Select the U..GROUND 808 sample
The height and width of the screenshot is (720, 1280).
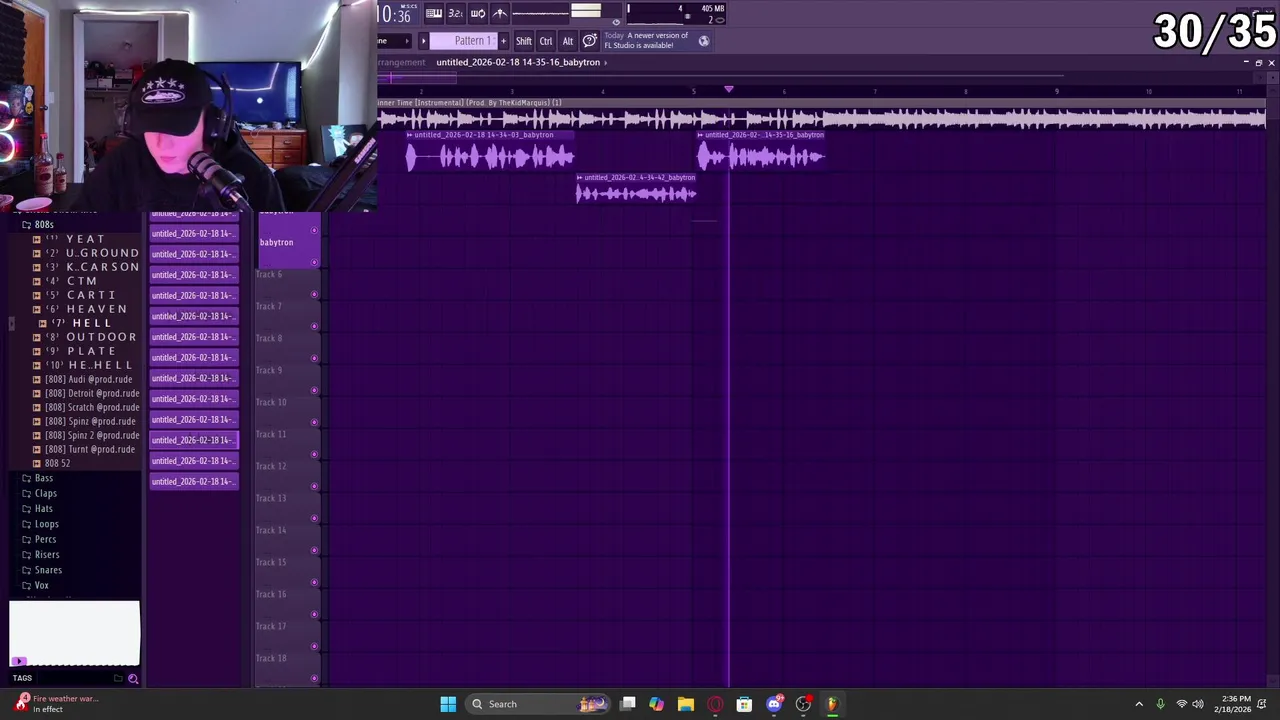click(x=86, y=253)
